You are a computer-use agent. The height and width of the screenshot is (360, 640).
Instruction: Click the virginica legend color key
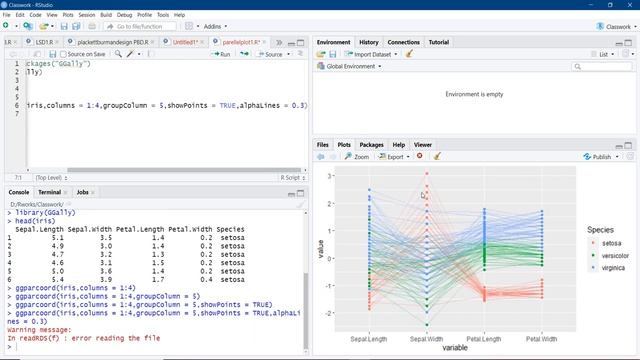593,268
